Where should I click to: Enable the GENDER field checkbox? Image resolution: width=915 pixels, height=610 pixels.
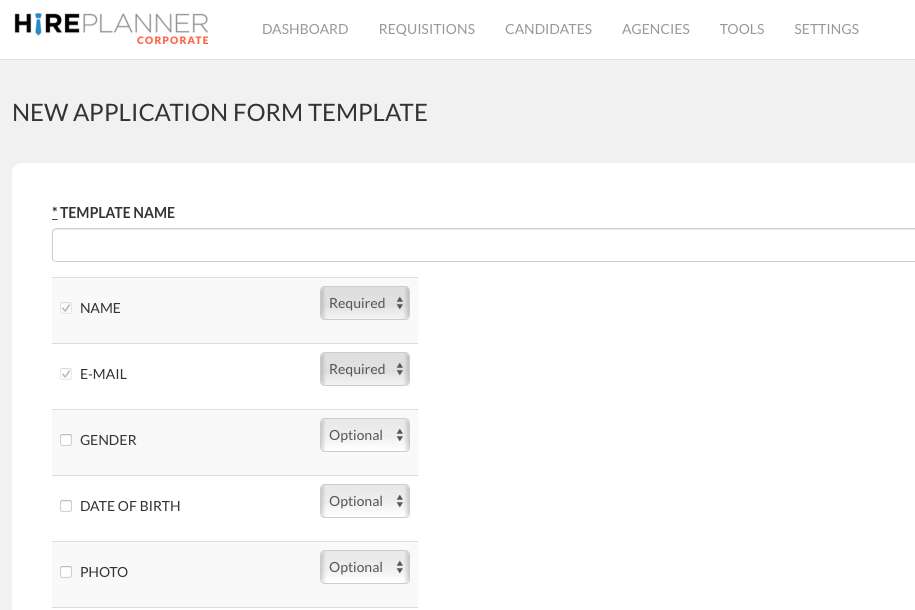(x=66, y=440)
